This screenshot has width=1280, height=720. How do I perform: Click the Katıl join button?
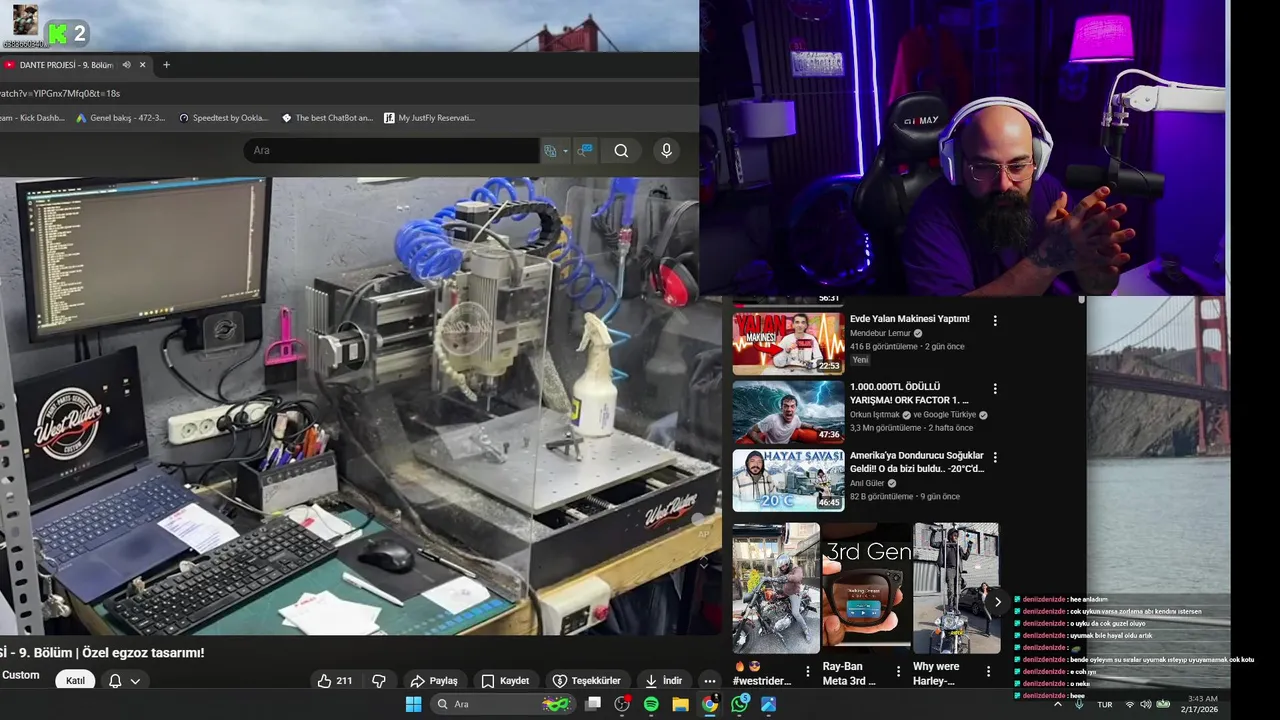[x=75, y=681]
